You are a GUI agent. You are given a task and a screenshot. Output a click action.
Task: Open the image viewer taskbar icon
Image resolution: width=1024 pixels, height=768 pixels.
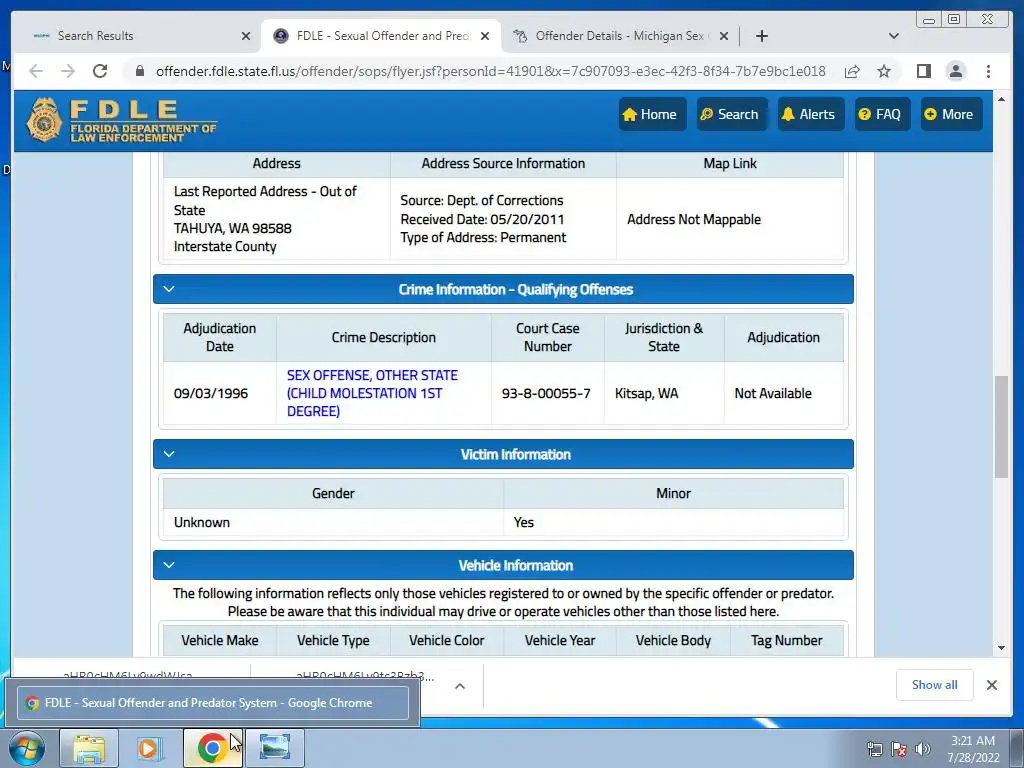[x=275, y=748]
